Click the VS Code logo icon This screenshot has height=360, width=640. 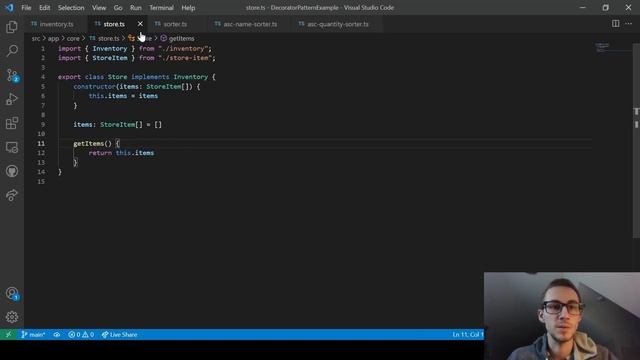click(x=9, y=7)
